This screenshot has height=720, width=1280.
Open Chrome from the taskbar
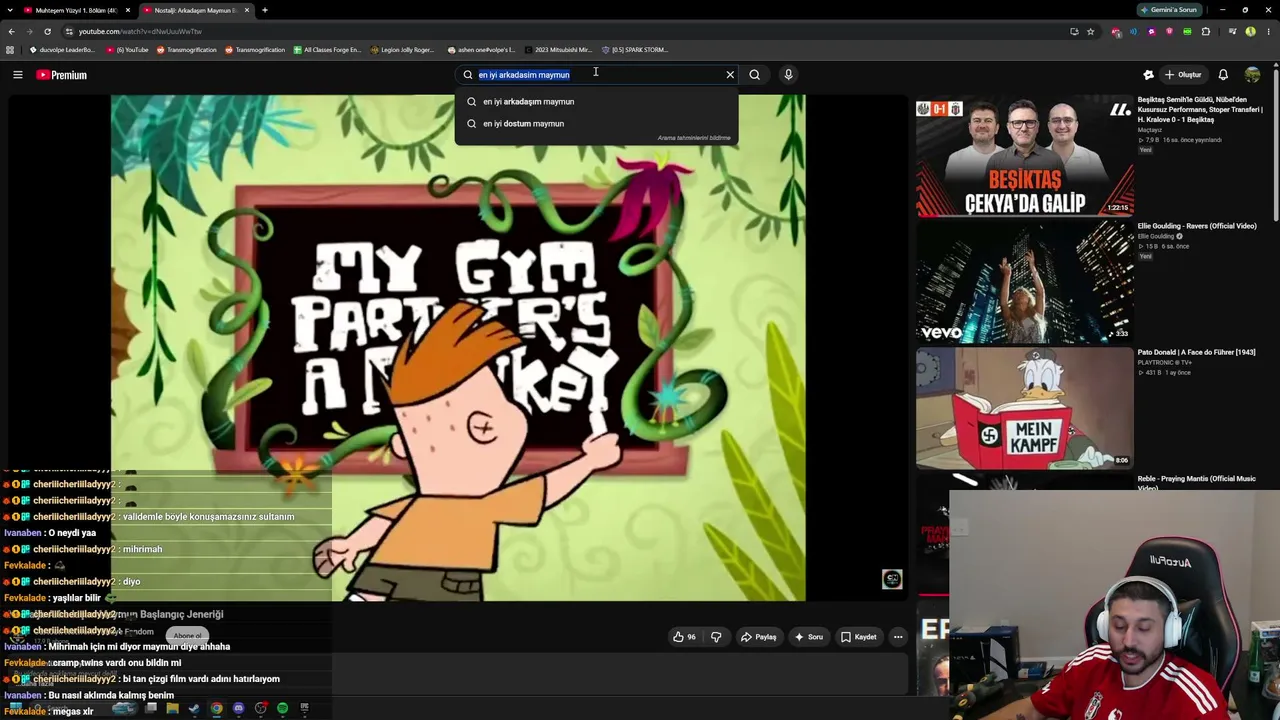tap(216, 709)
